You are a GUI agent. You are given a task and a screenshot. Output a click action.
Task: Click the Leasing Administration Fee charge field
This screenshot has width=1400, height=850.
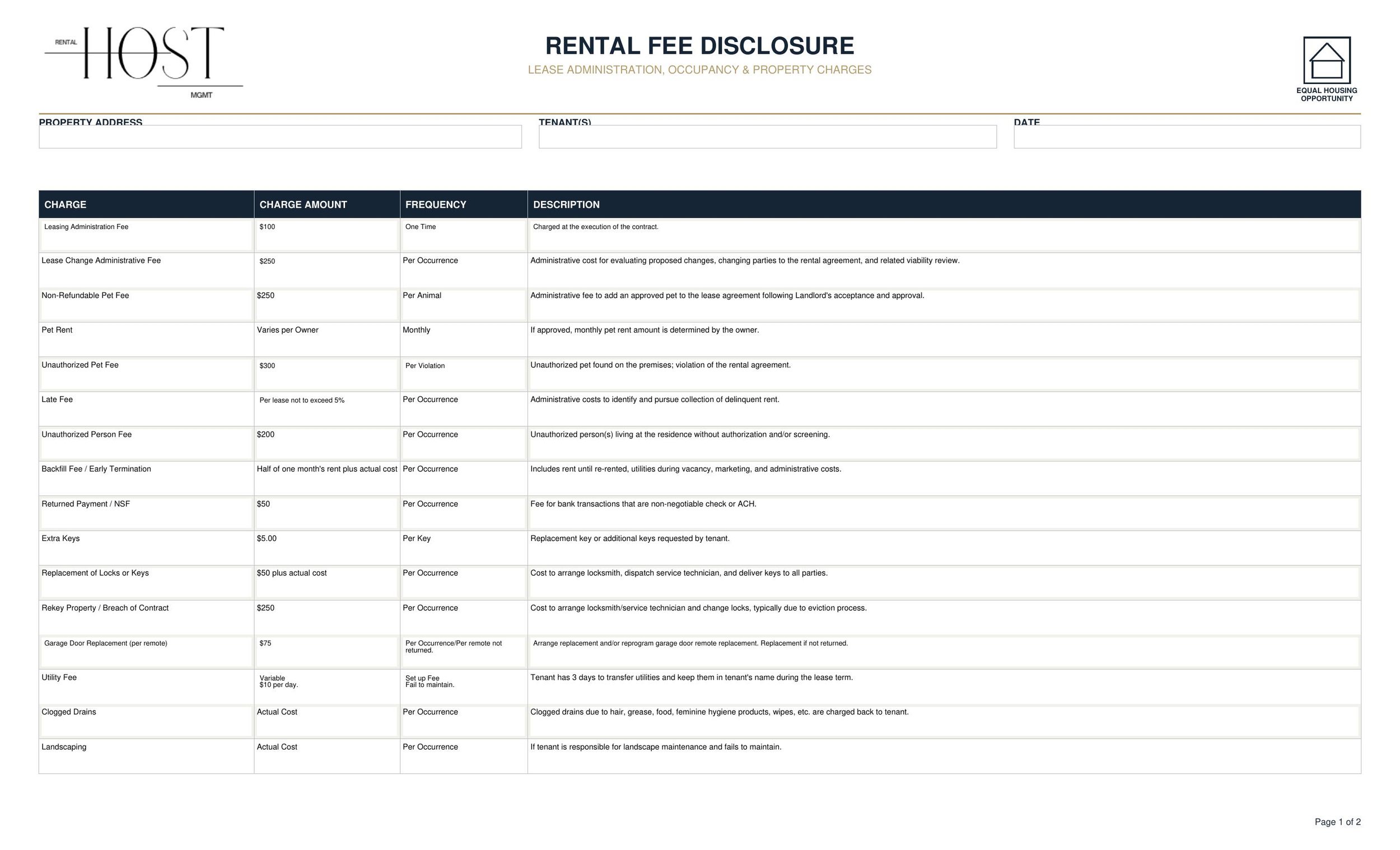pos(147,235)
